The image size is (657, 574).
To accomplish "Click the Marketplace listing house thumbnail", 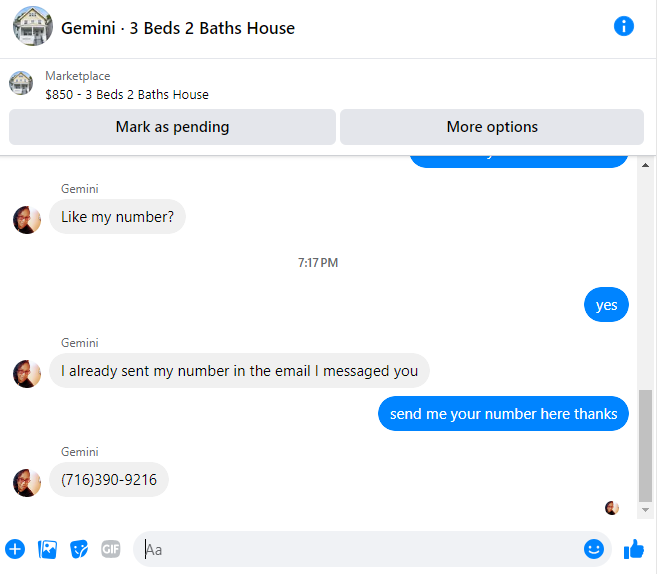I will coord(21,83).
